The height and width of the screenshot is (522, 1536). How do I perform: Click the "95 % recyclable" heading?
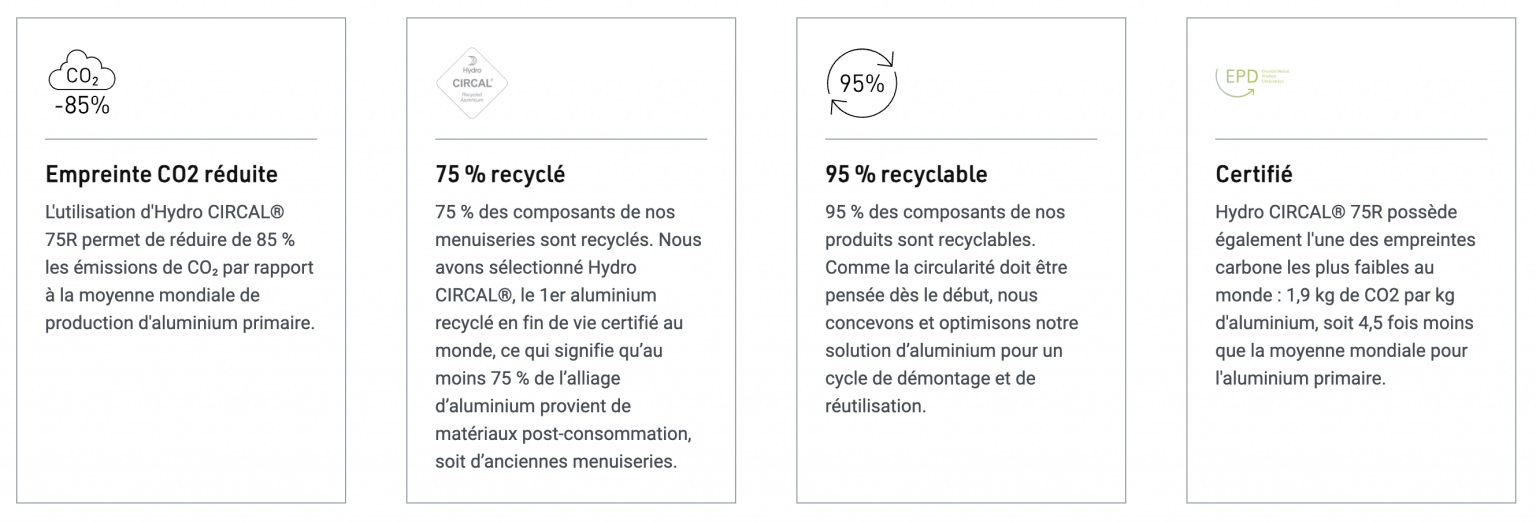[906, 175]
